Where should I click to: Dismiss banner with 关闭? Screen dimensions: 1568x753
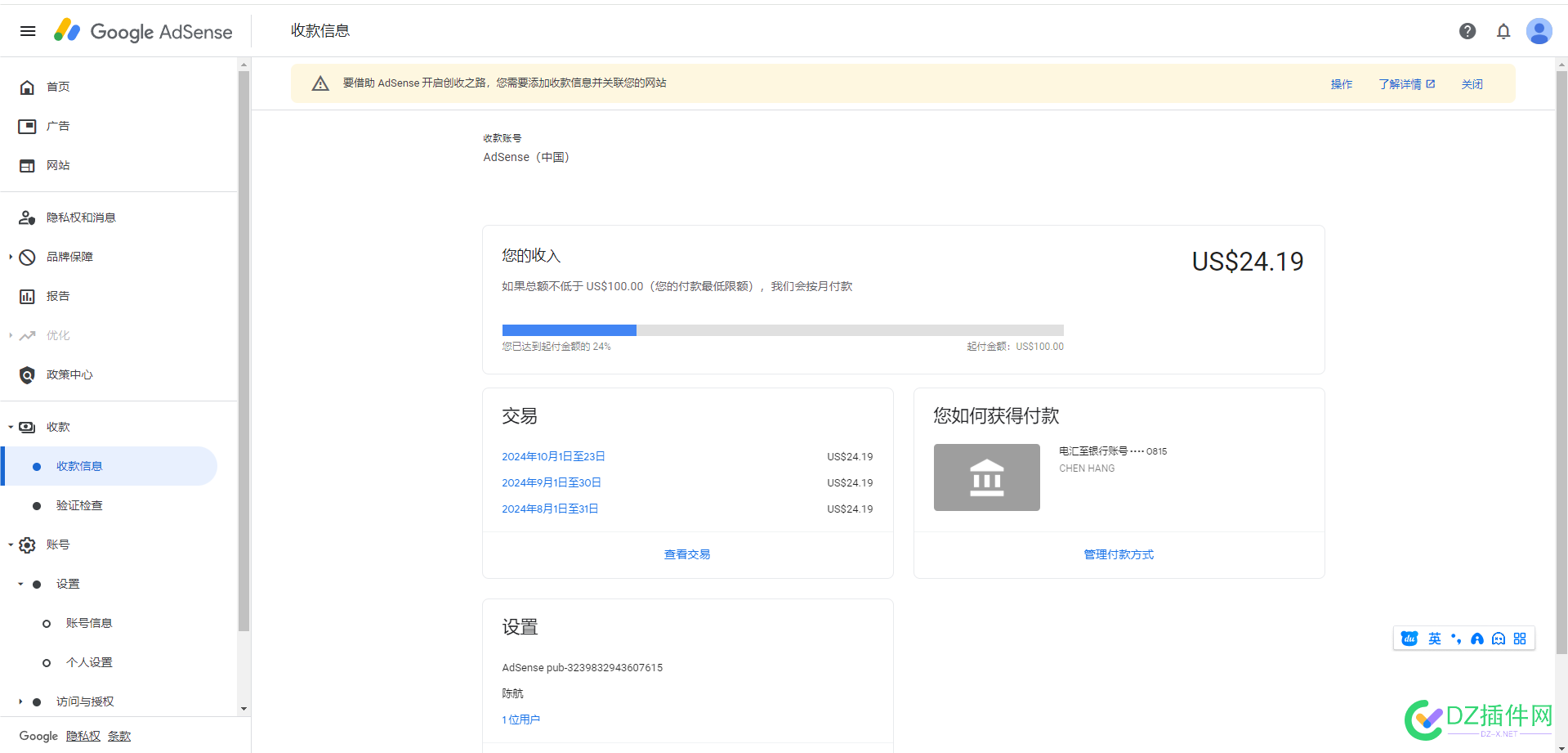point(1472,84)
